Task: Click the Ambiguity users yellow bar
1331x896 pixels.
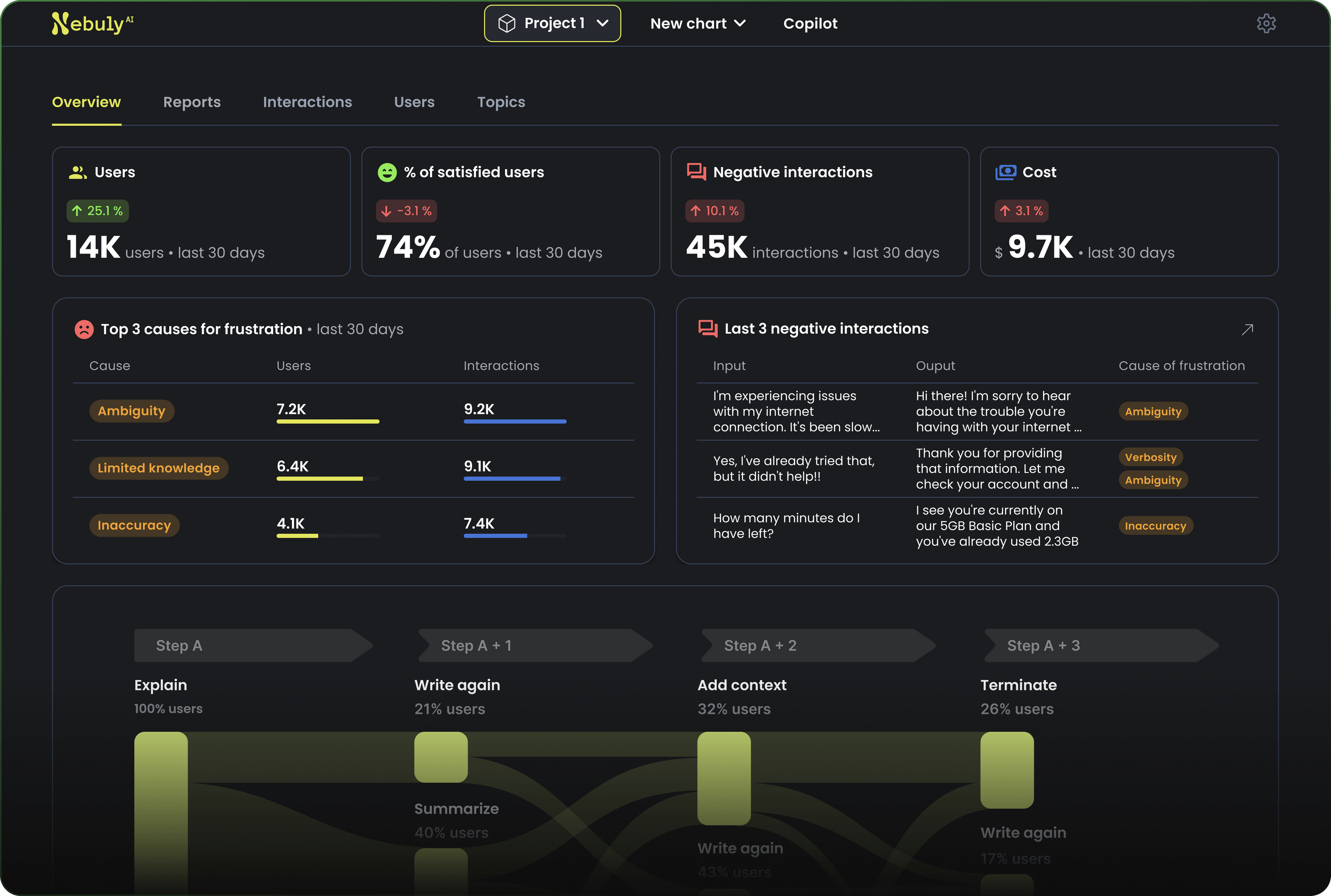Action: click(x=327, y=422)
